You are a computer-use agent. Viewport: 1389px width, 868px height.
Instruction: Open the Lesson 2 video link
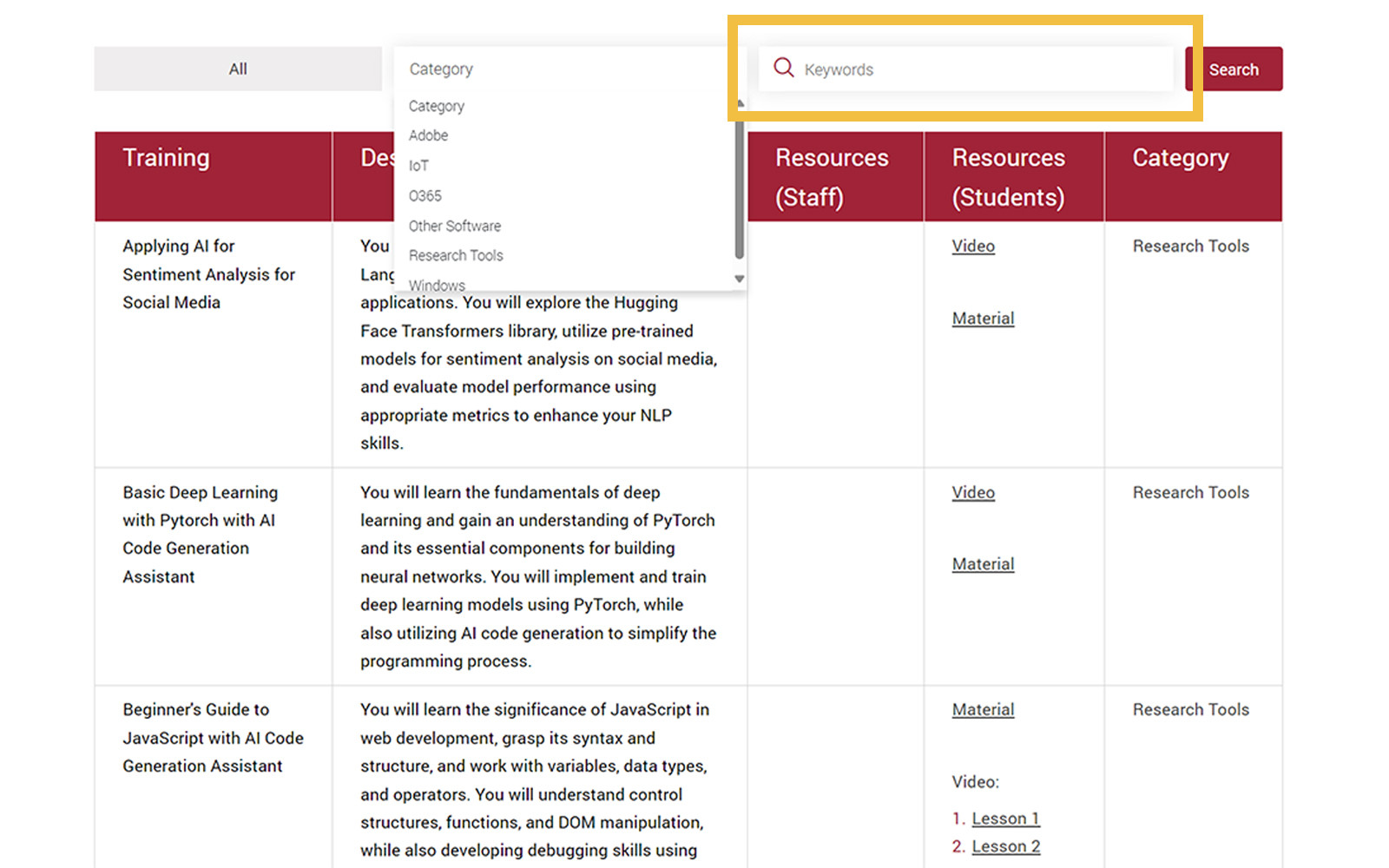pos(1005,846)
